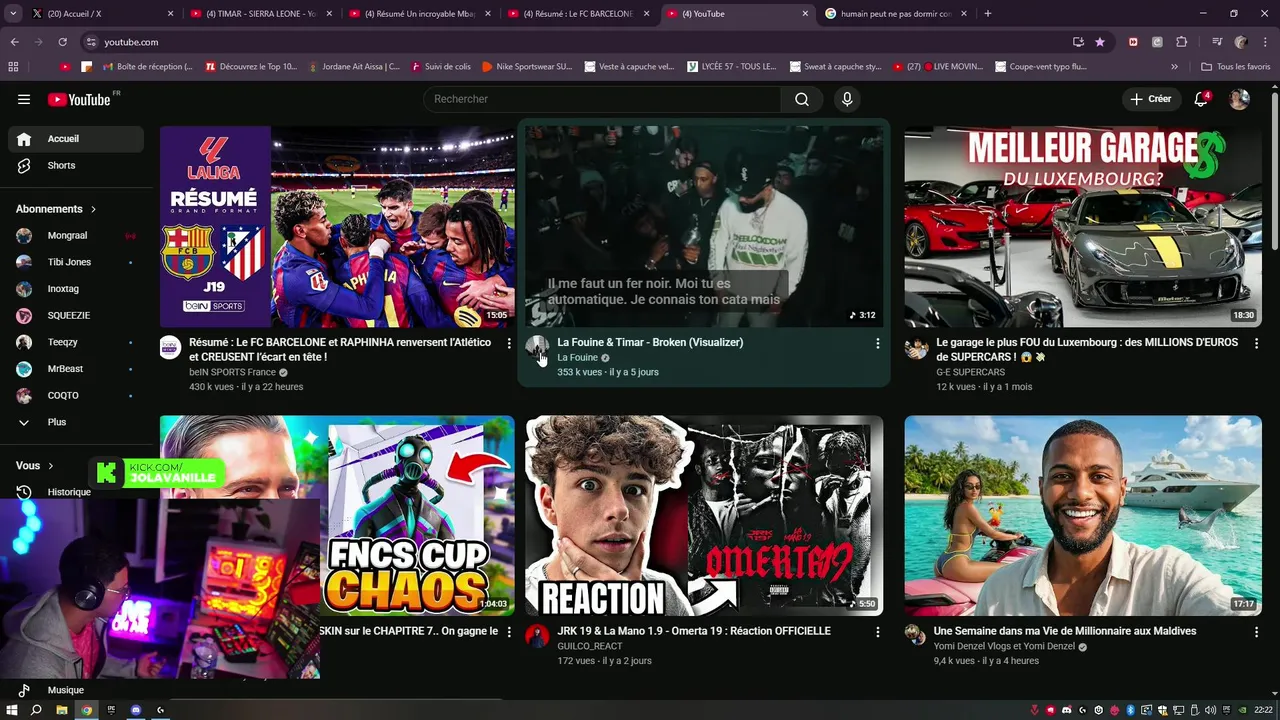Open the Discord taskbar icon

(x=136, y=710)
